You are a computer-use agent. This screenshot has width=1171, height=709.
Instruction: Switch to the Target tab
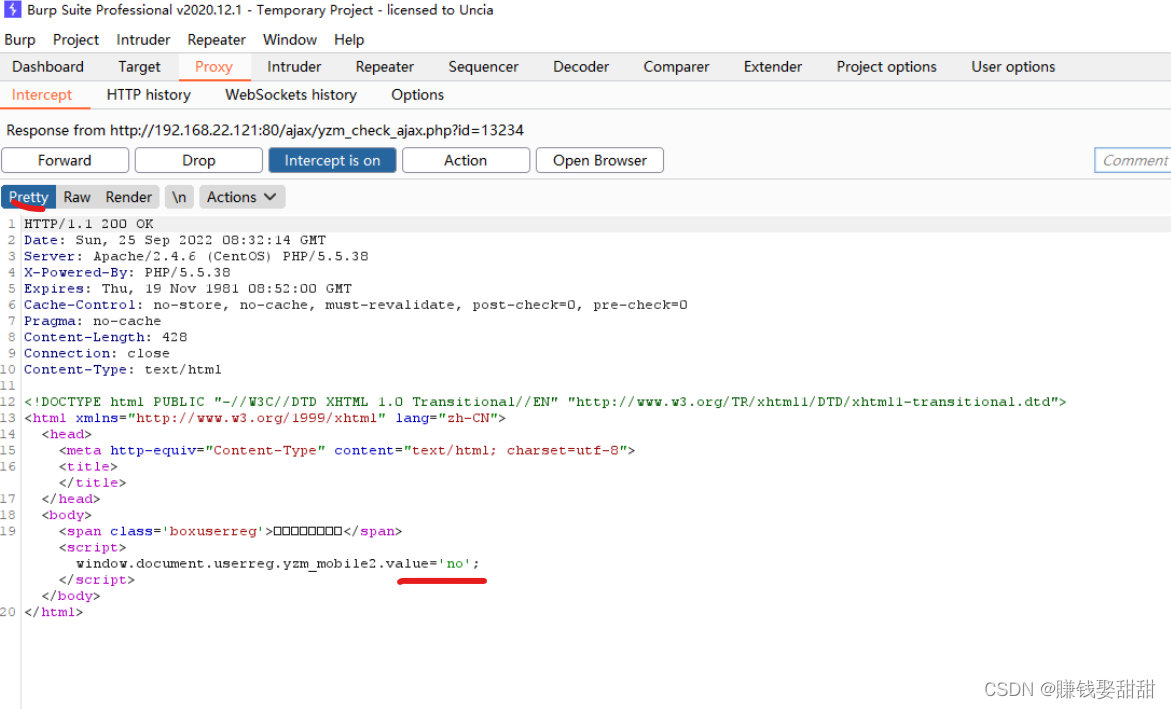click(x=139, y=66)
